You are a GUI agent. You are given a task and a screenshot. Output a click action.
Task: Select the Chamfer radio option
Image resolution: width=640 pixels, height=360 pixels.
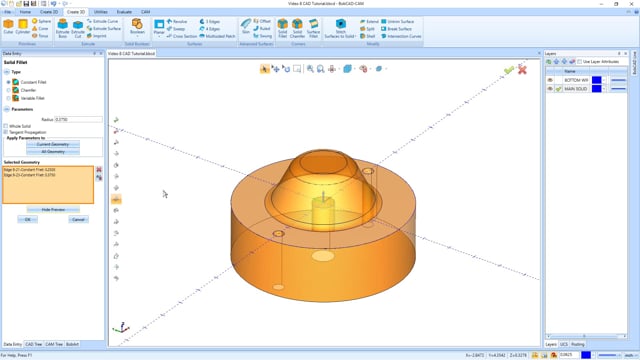click(9, 90)
